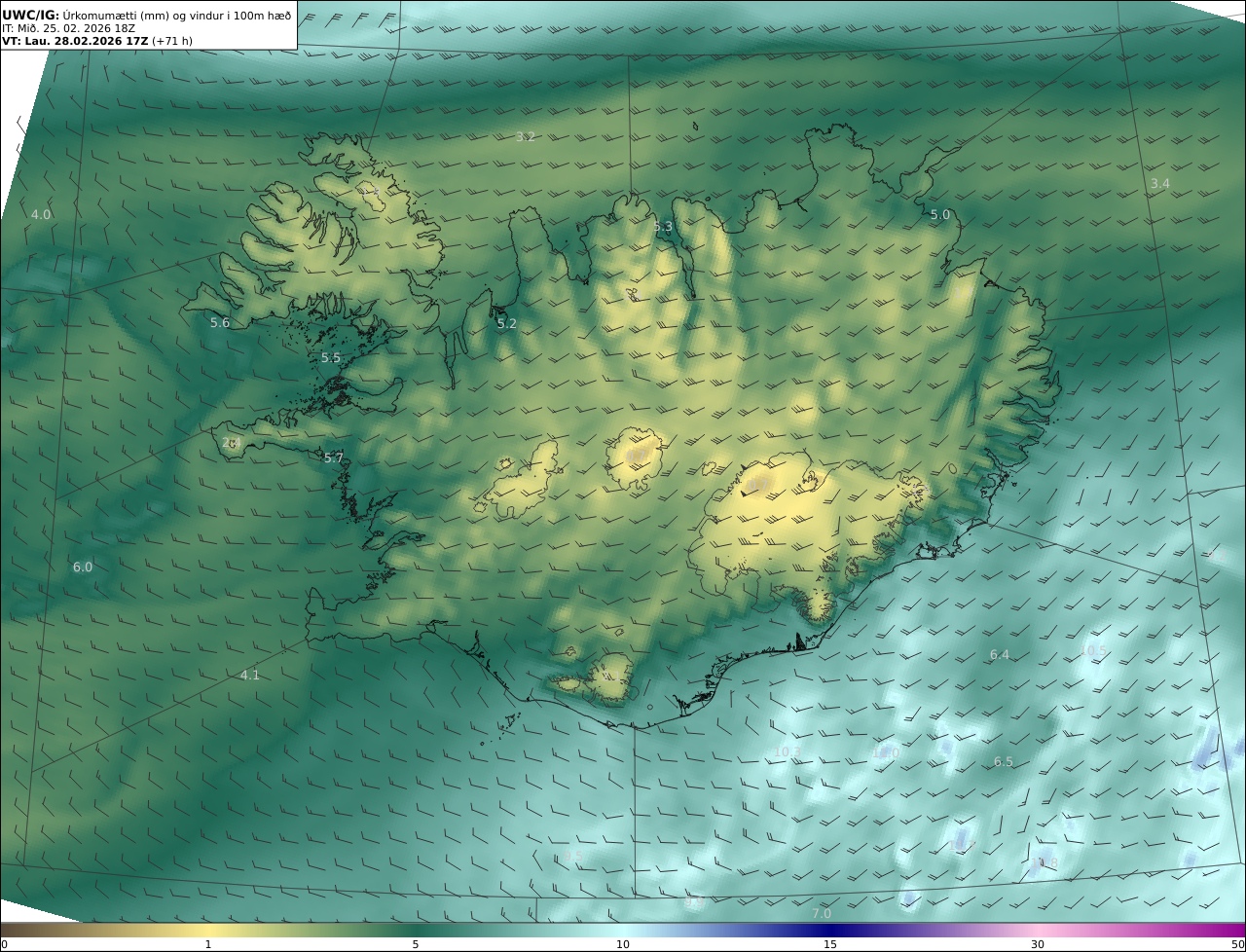Click the 5.6 value label on the map
Screen dimensions: 1246x952
click(220, 322)
